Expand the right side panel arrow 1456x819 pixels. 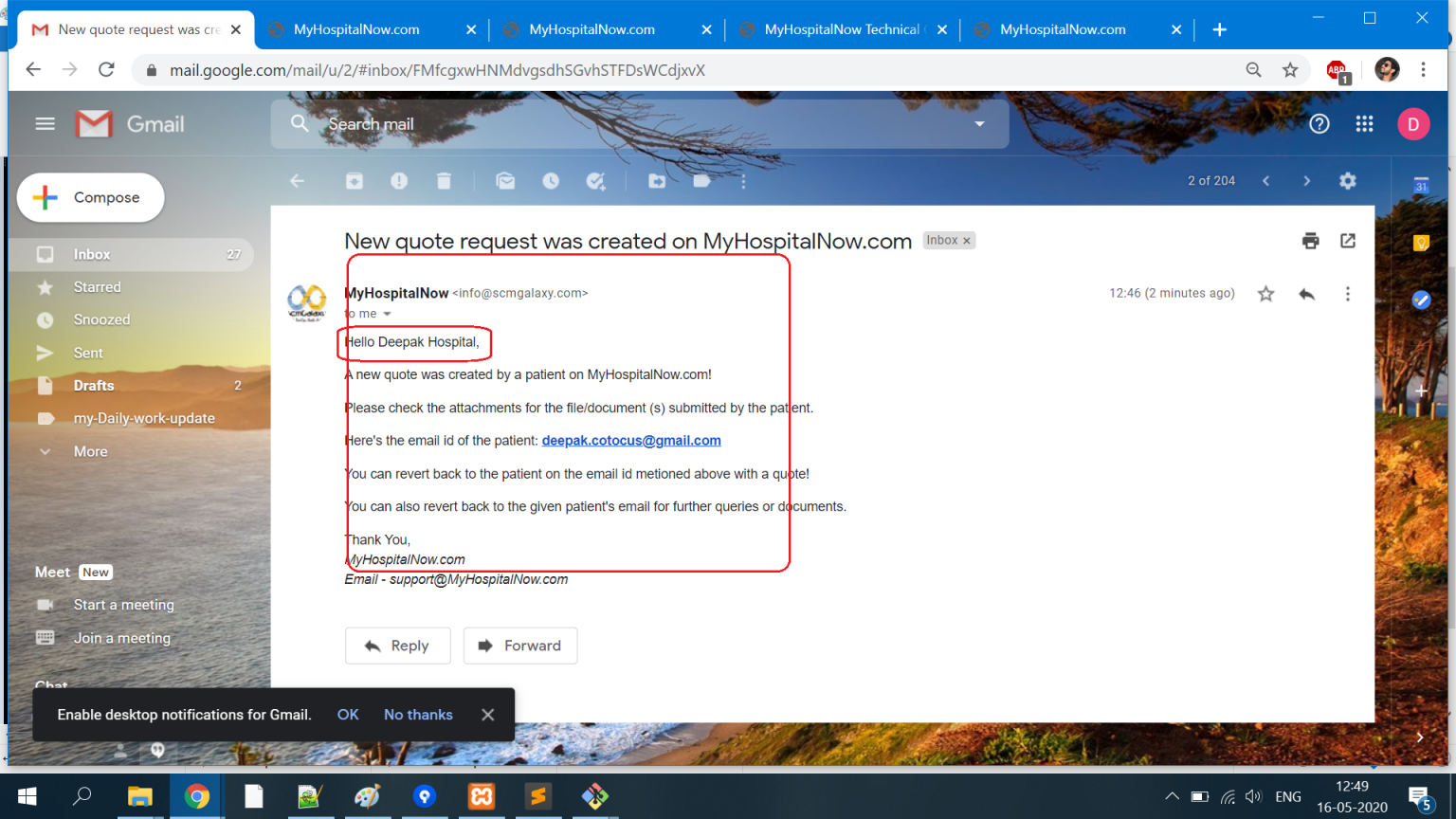click(x=1420, y=737)
